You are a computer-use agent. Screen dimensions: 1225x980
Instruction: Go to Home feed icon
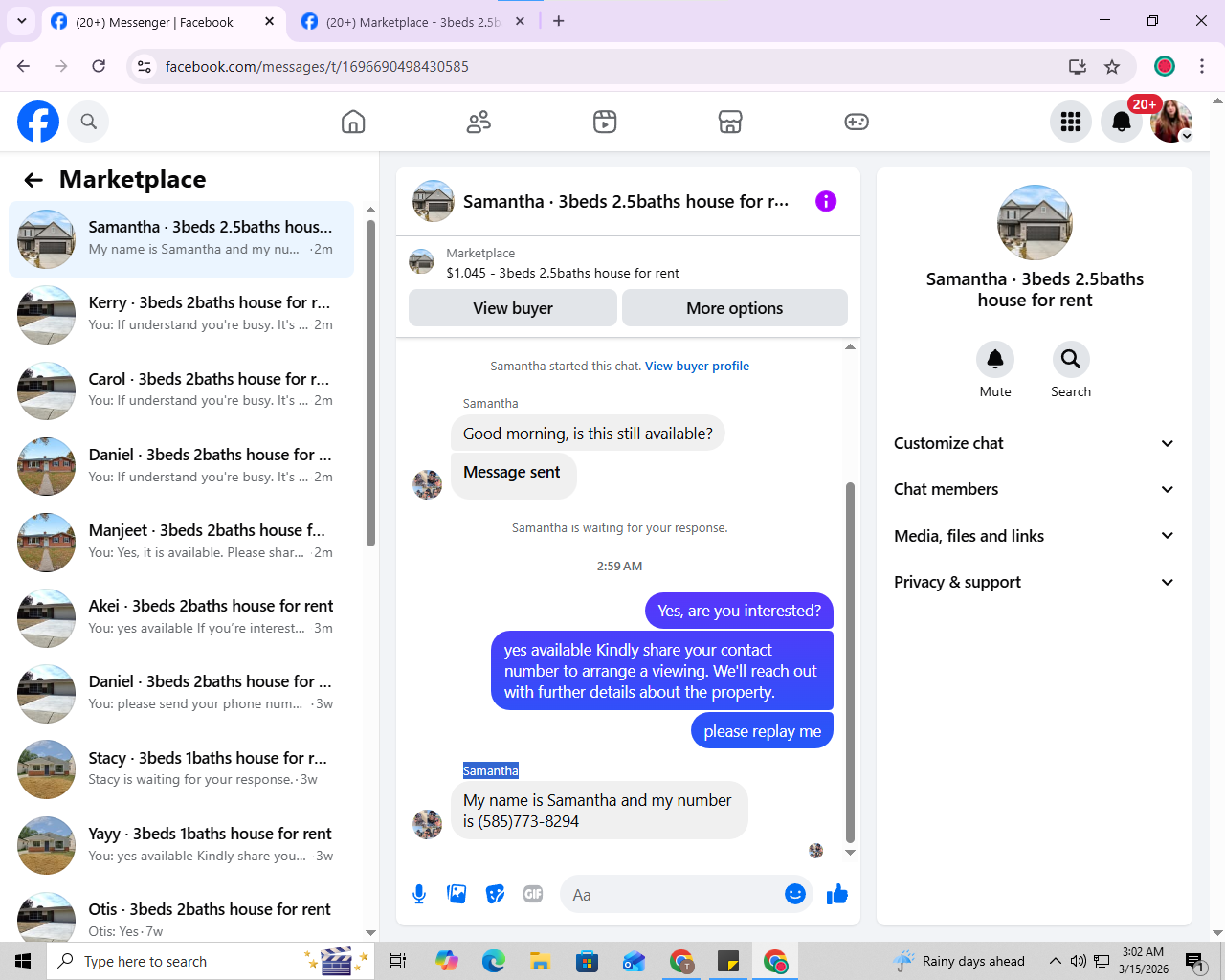353,122
